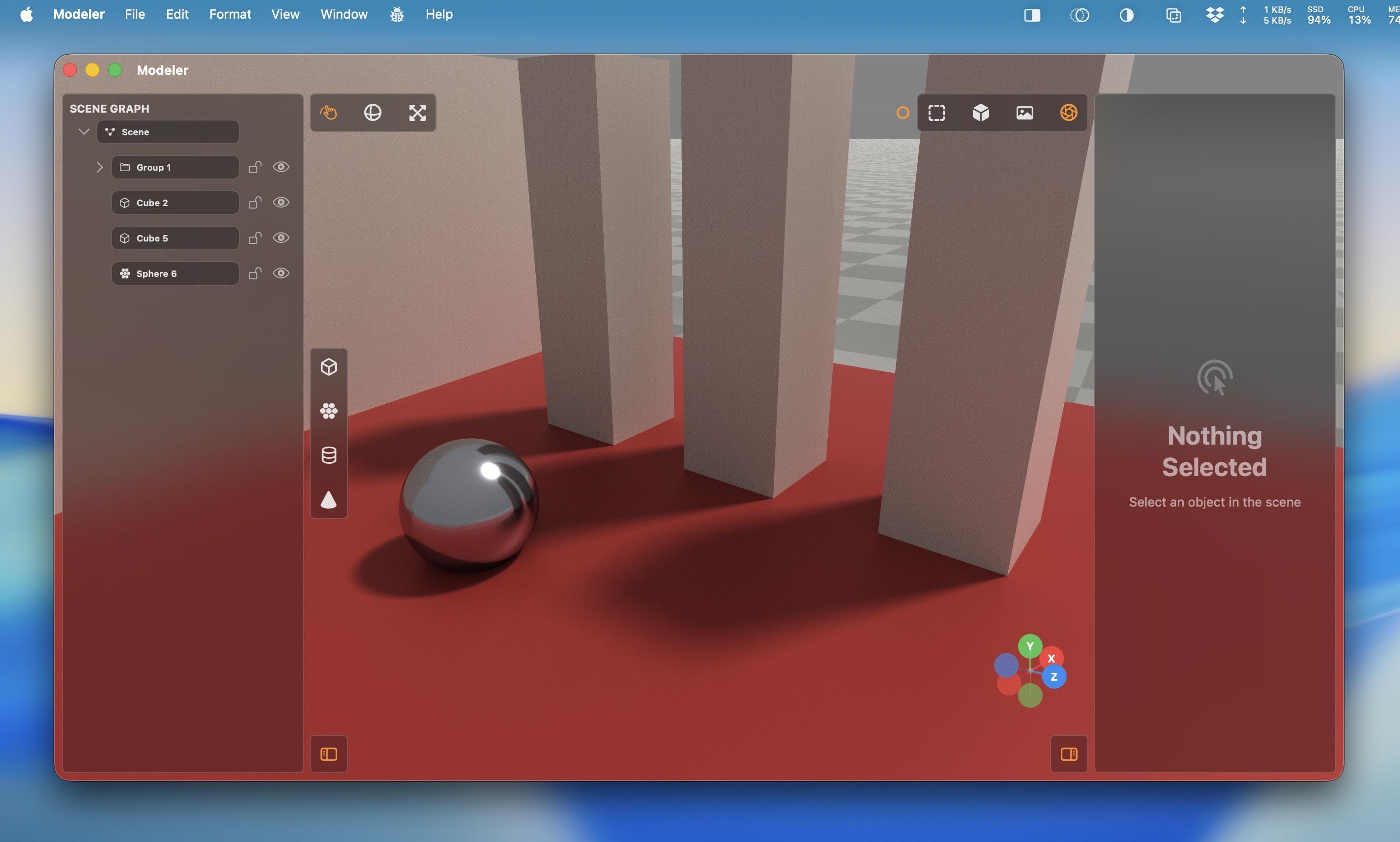1400x842 pixels.
Task: Collapse the Scene root node chevron
Action: (84, 132)
